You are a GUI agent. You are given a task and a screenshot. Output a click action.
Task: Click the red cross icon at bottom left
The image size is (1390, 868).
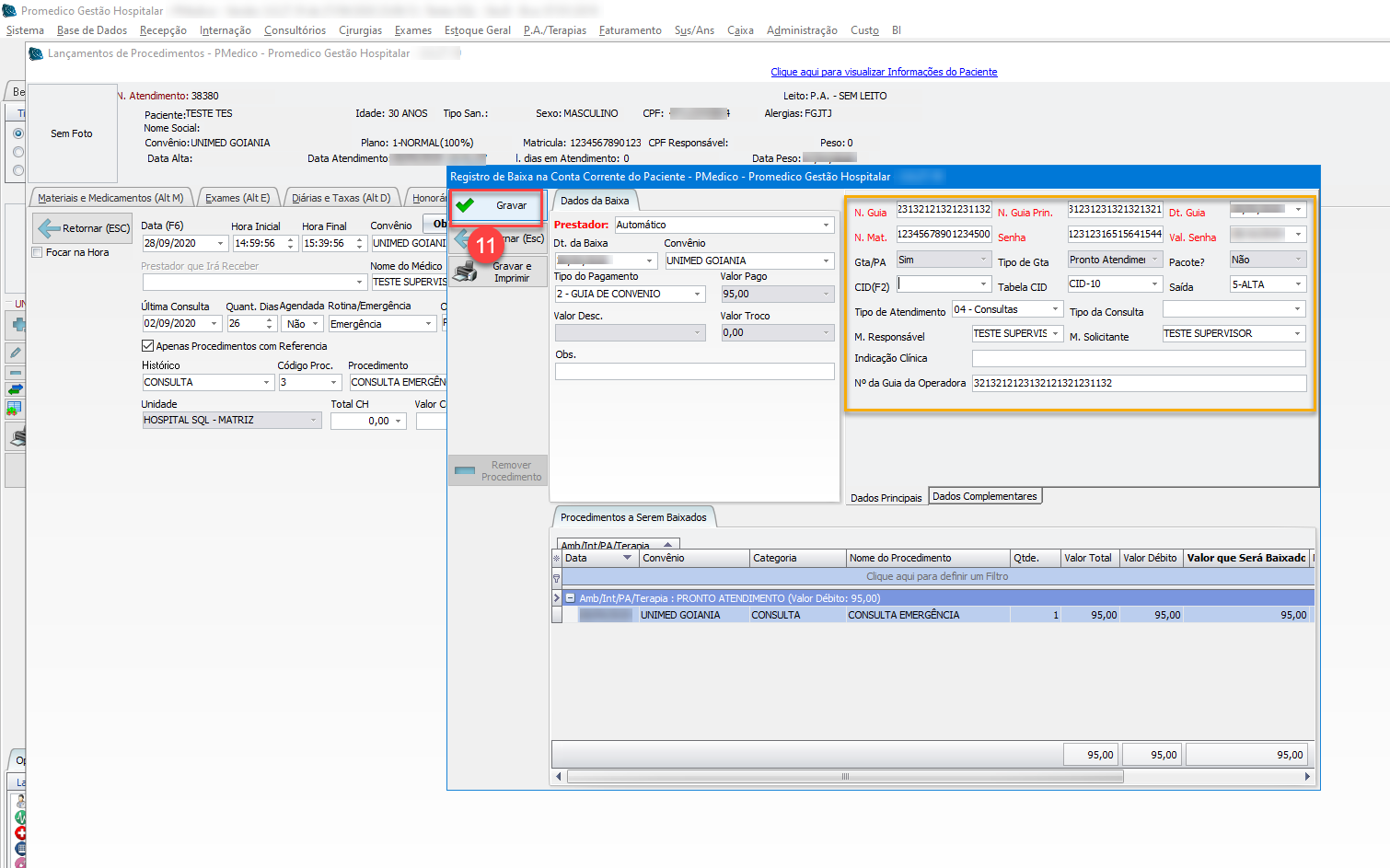click(x=20, y=833)
